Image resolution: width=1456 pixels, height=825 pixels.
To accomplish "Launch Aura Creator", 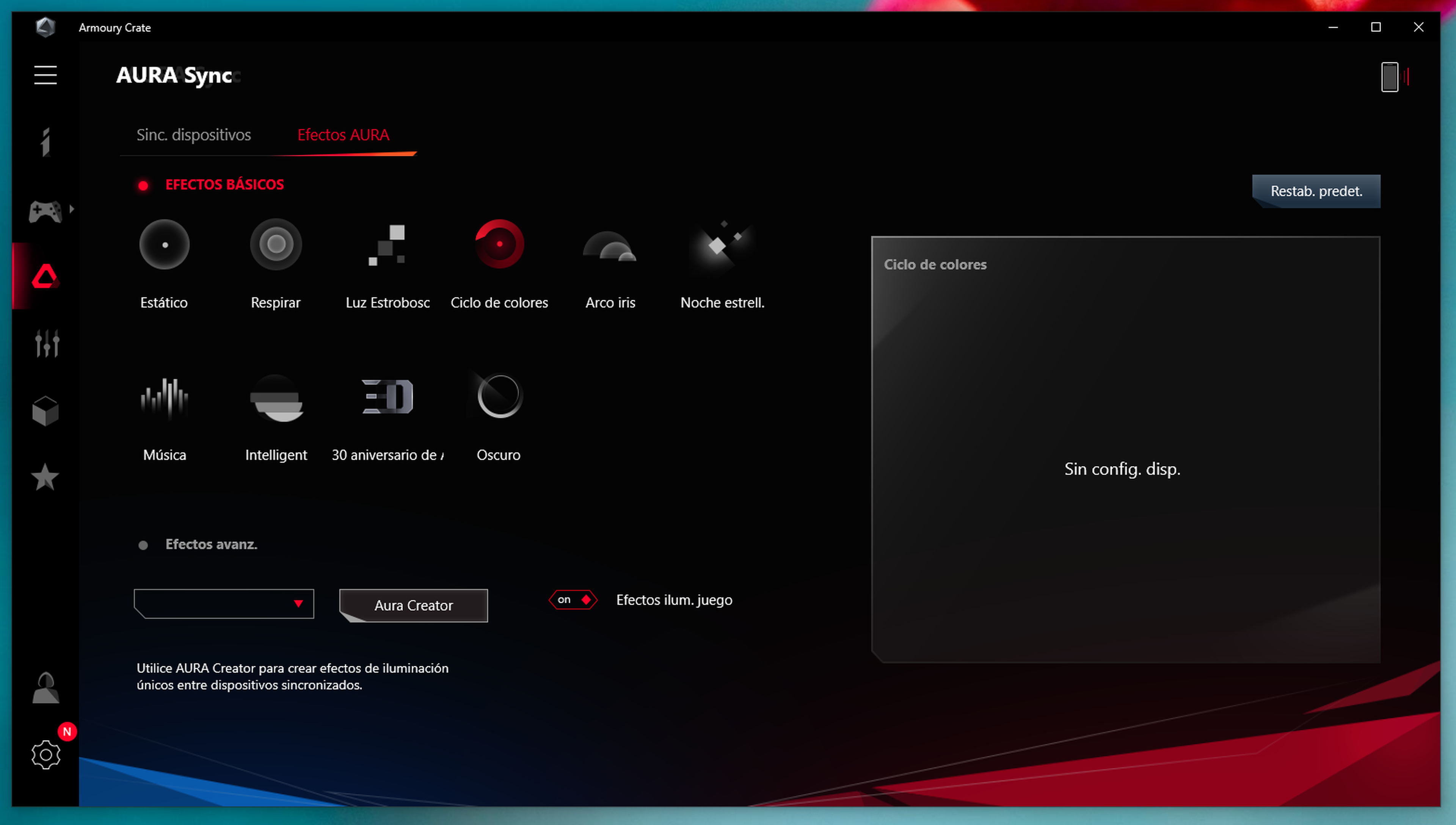I will 414,606.
